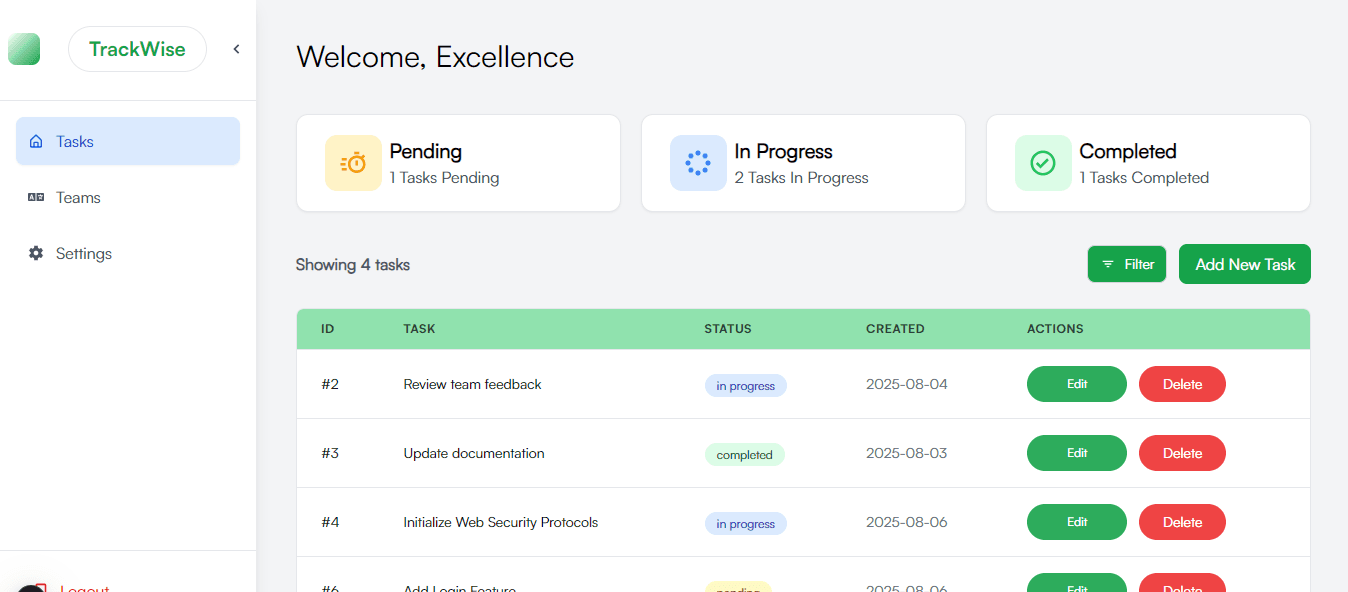Go to the Teams page
Screen dimensions: 1348x592
(x=78, y=198)
